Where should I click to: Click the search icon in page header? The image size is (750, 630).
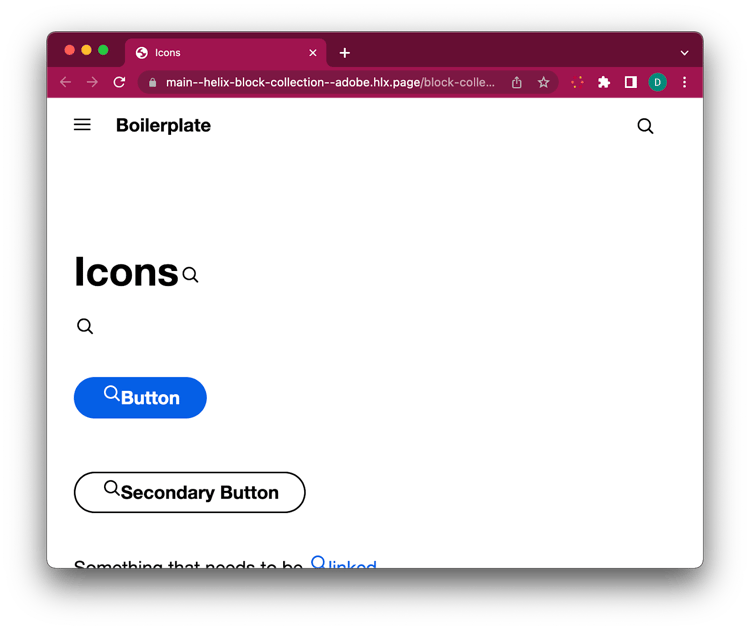coord(645,126)
